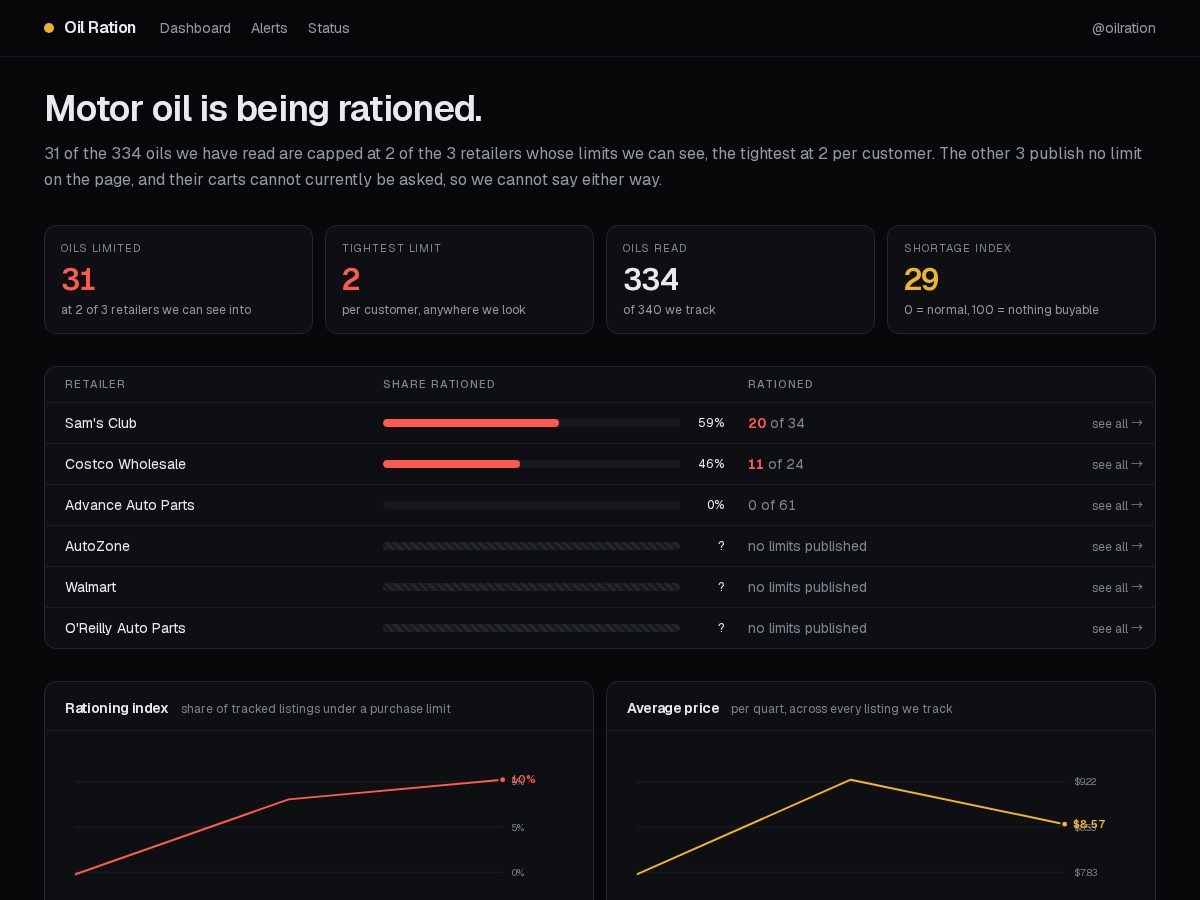1200x900 pixels.
Task: Click the Advance Auto Parts retailer name
Action: (130, 505)
